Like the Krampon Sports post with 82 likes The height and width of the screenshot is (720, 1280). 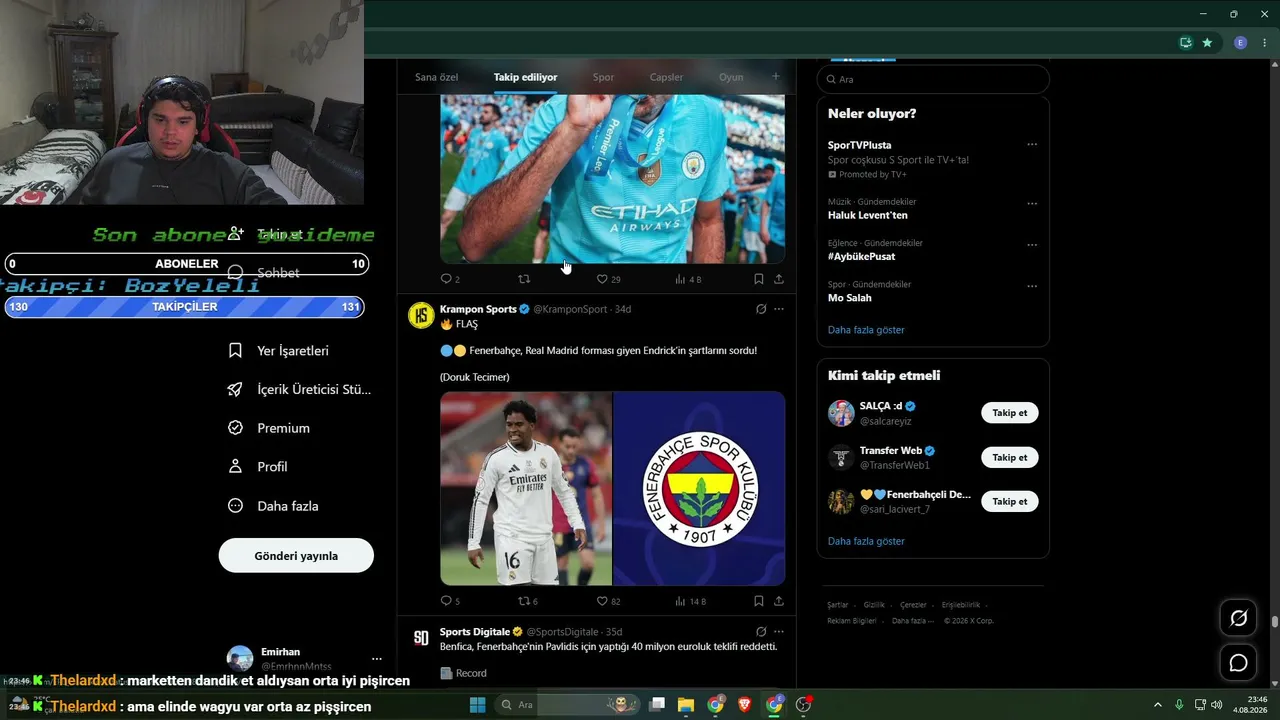(x=602, y=601)
